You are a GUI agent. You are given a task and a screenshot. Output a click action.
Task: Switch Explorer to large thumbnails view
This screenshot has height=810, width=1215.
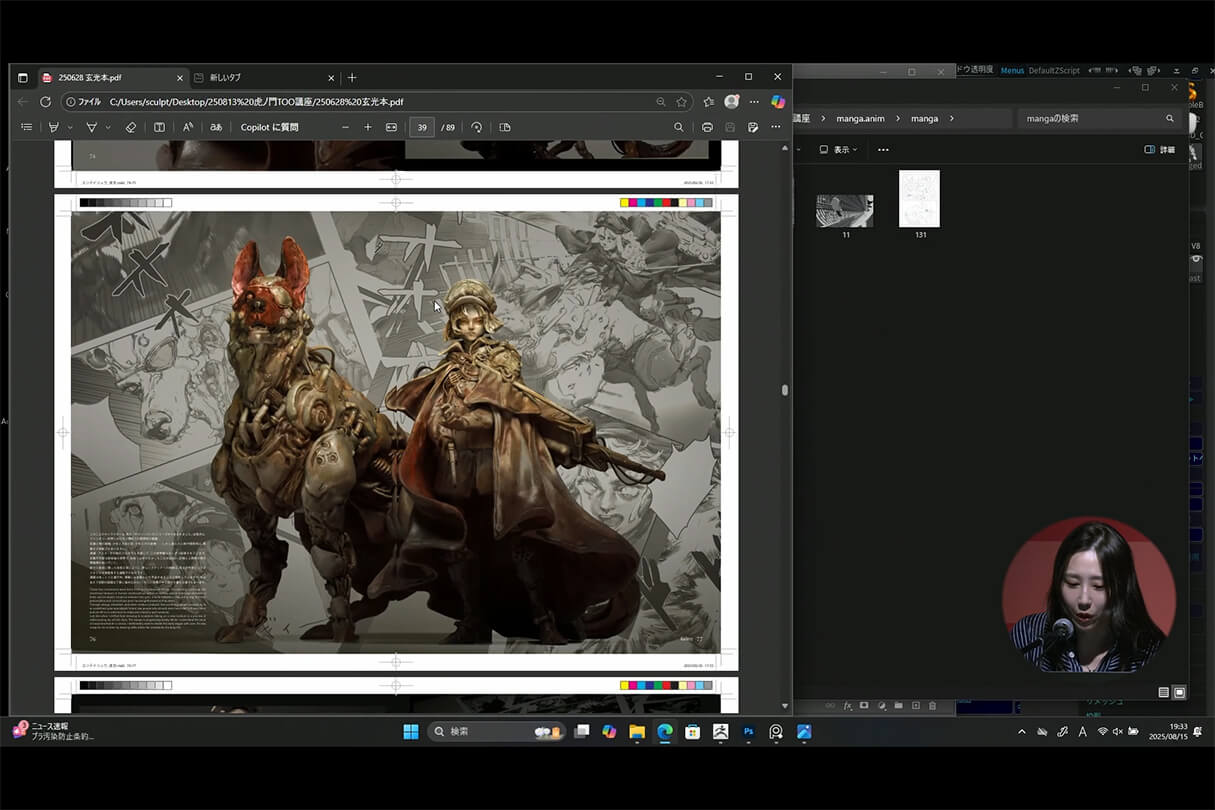(1179, 692)
